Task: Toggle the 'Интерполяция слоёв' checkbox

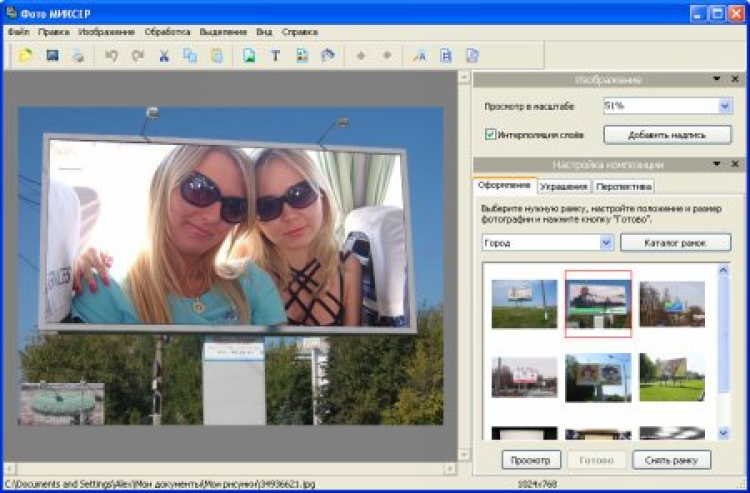Action: [x=490, y=134]
